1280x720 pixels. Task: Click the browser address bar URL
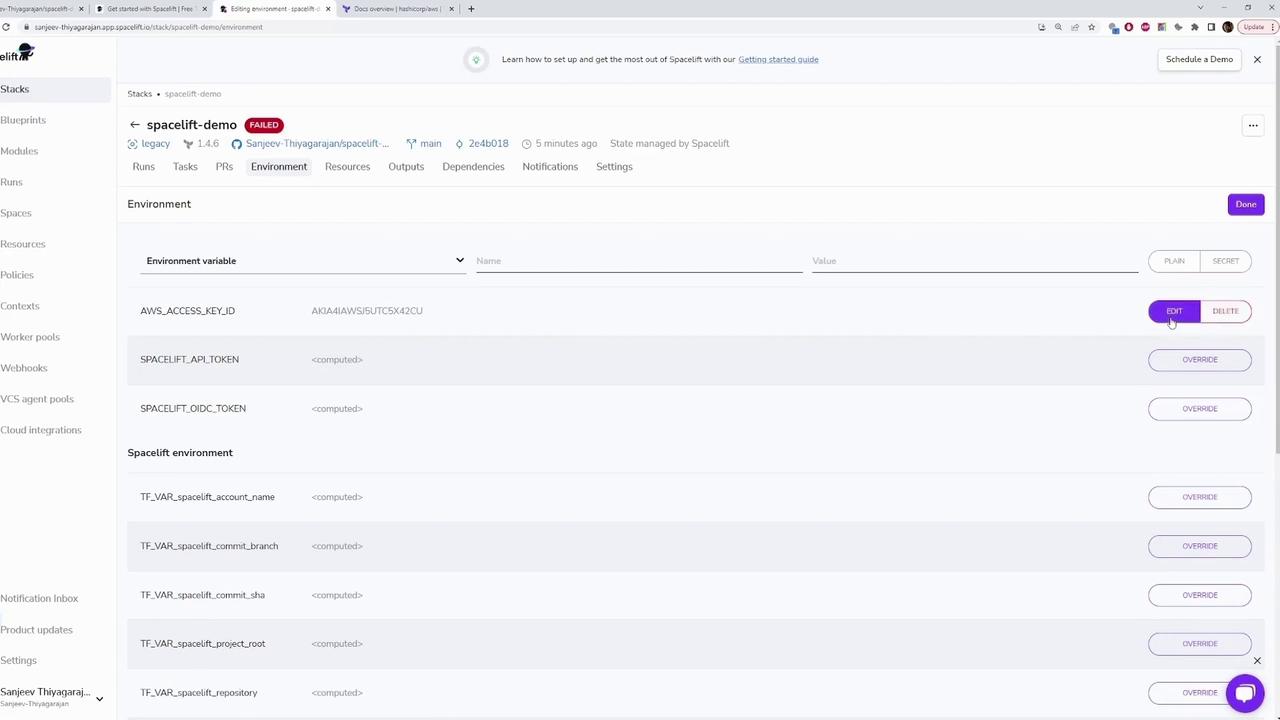tap(148, 27)
